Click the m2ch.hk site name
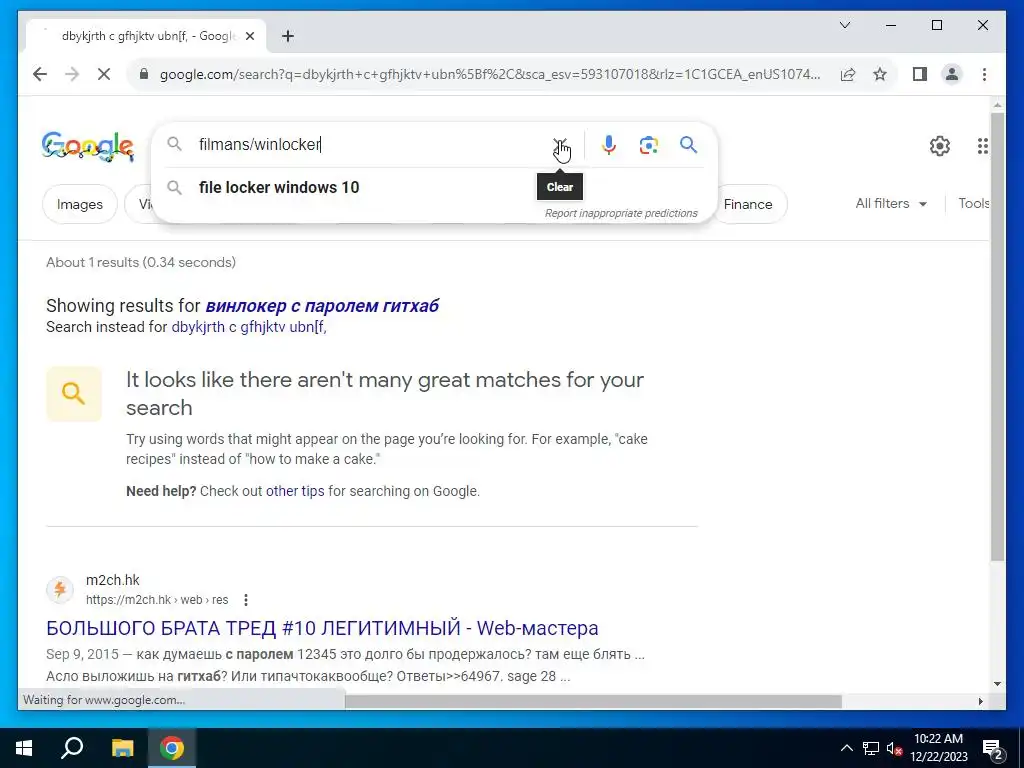1024x768 pixels. [112, 580]
